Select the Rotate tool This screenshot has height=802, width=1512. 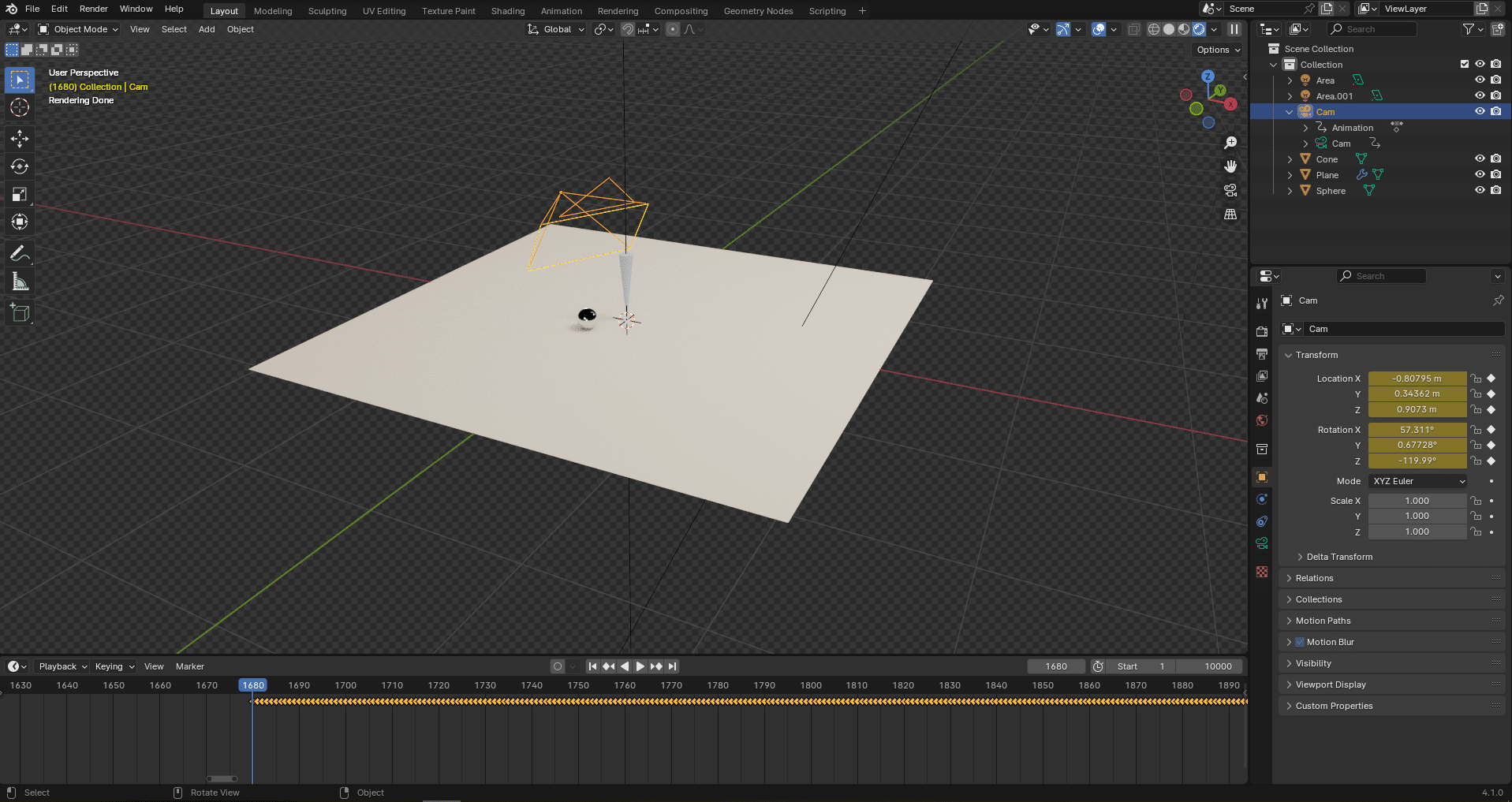(20, 166)
